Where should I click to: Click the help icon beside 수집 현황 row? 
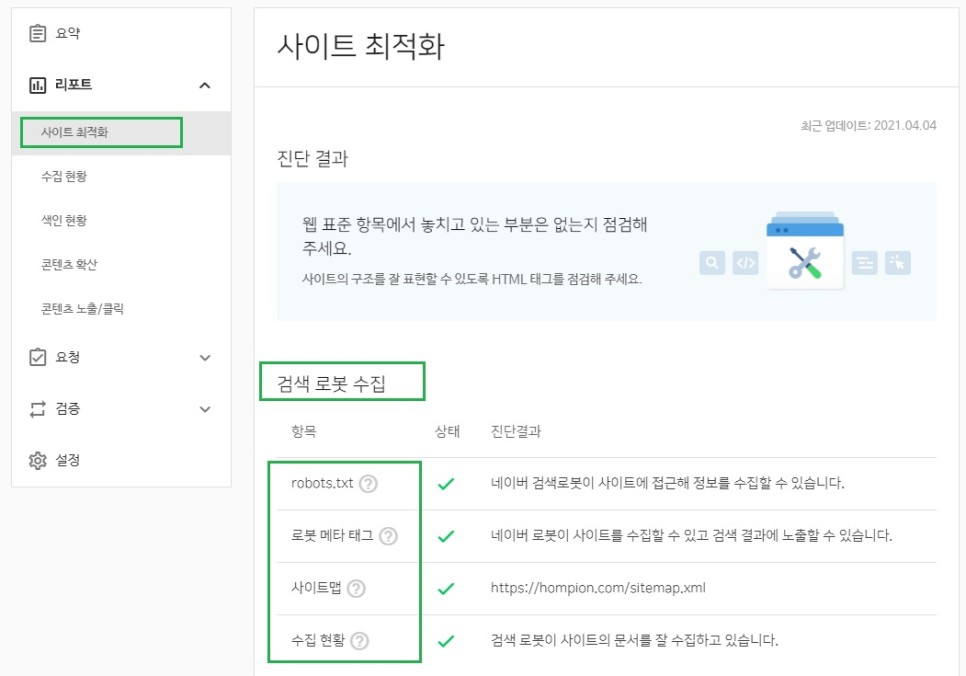(360, 641)
